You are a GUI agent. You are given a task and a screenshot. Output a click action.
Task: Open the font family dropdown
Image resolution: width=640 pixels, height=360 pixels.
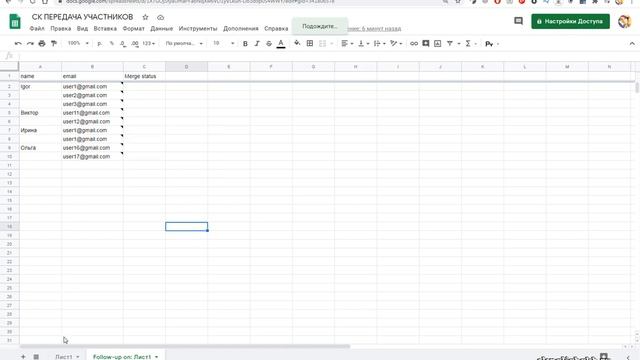click(184, 43)
